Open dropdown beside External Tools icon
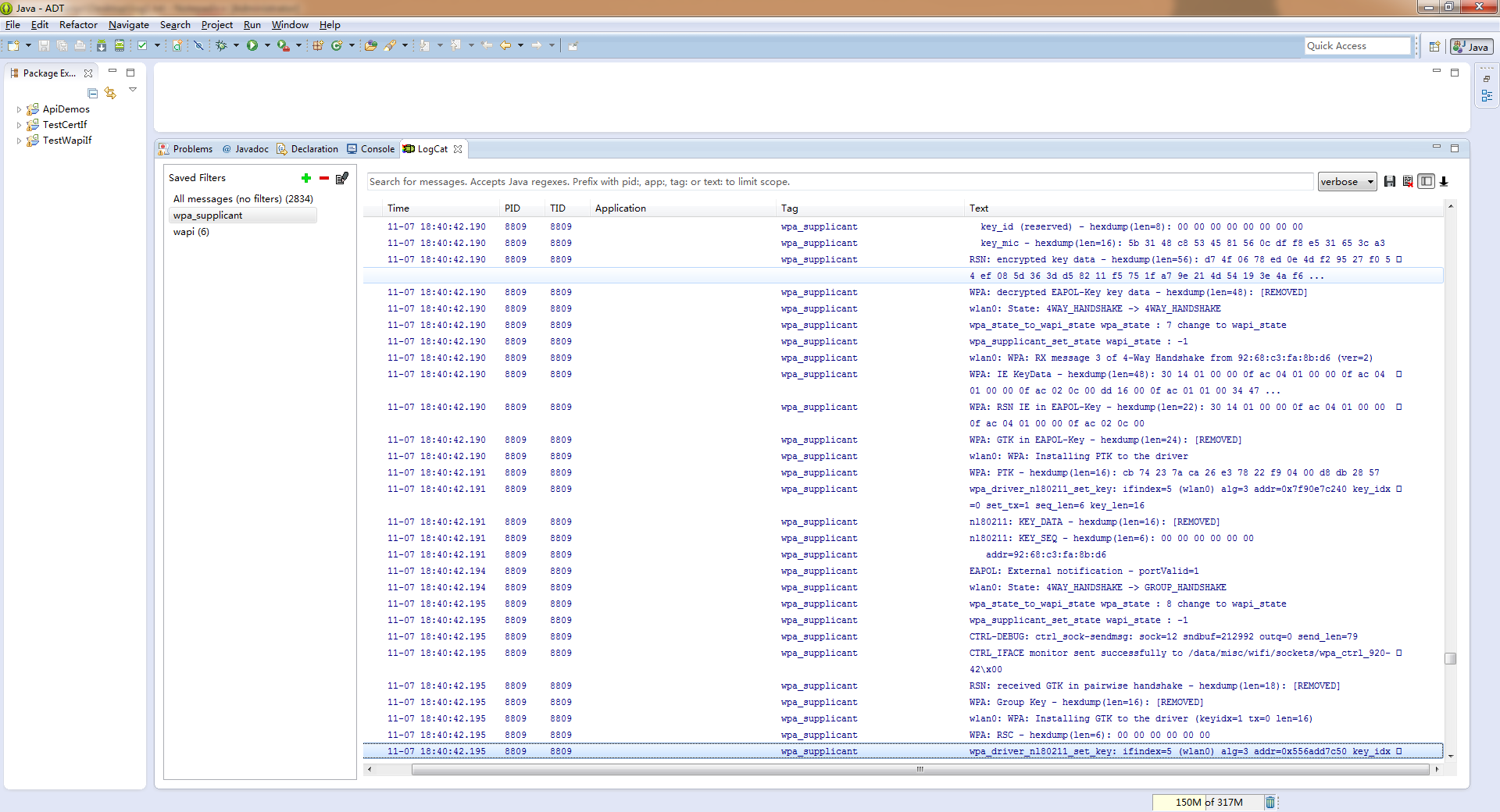1500x812 pixels. tap(298, 46)
